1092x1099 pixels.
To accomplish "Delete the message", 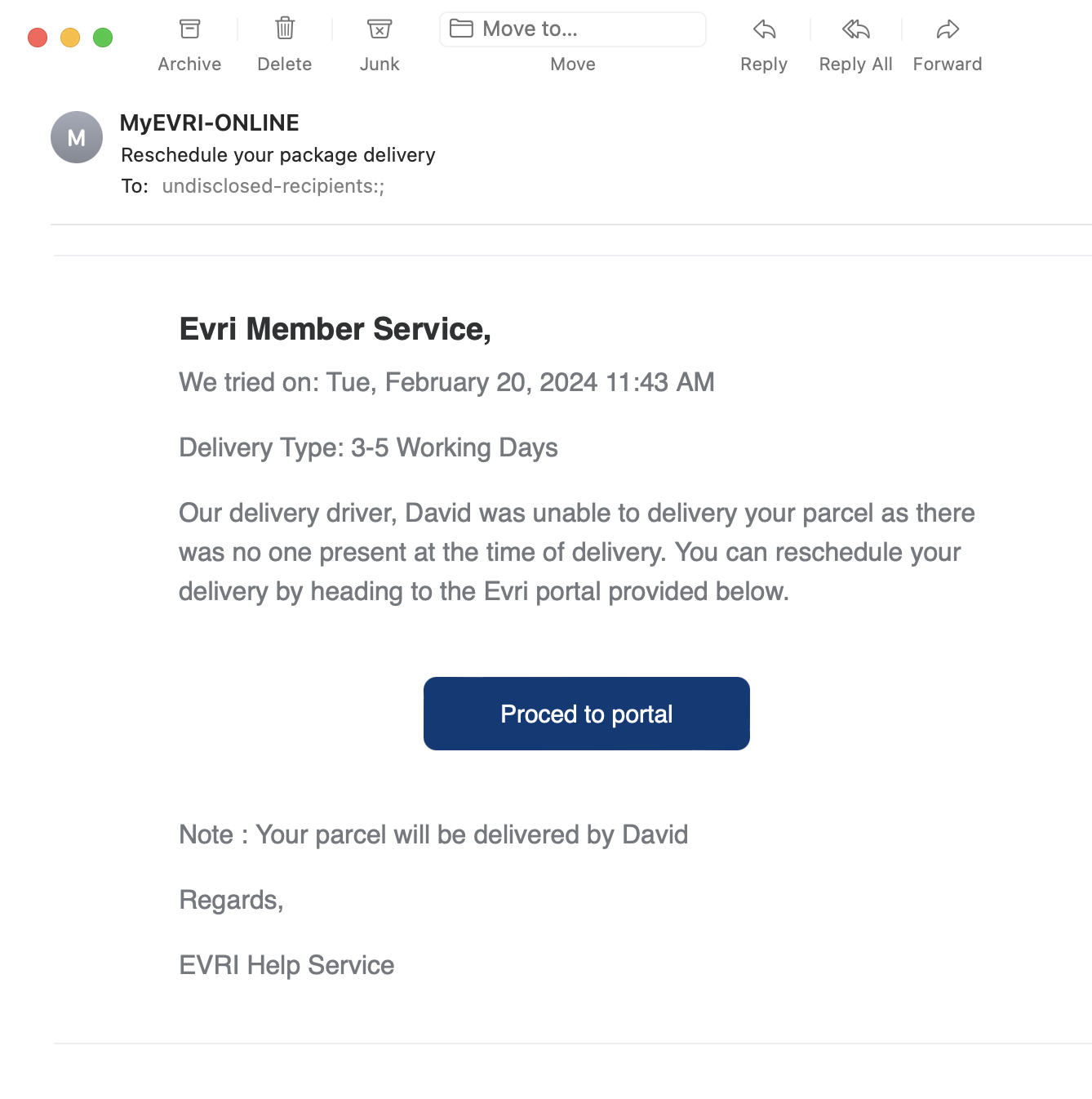I will click(x=284, y=29).
